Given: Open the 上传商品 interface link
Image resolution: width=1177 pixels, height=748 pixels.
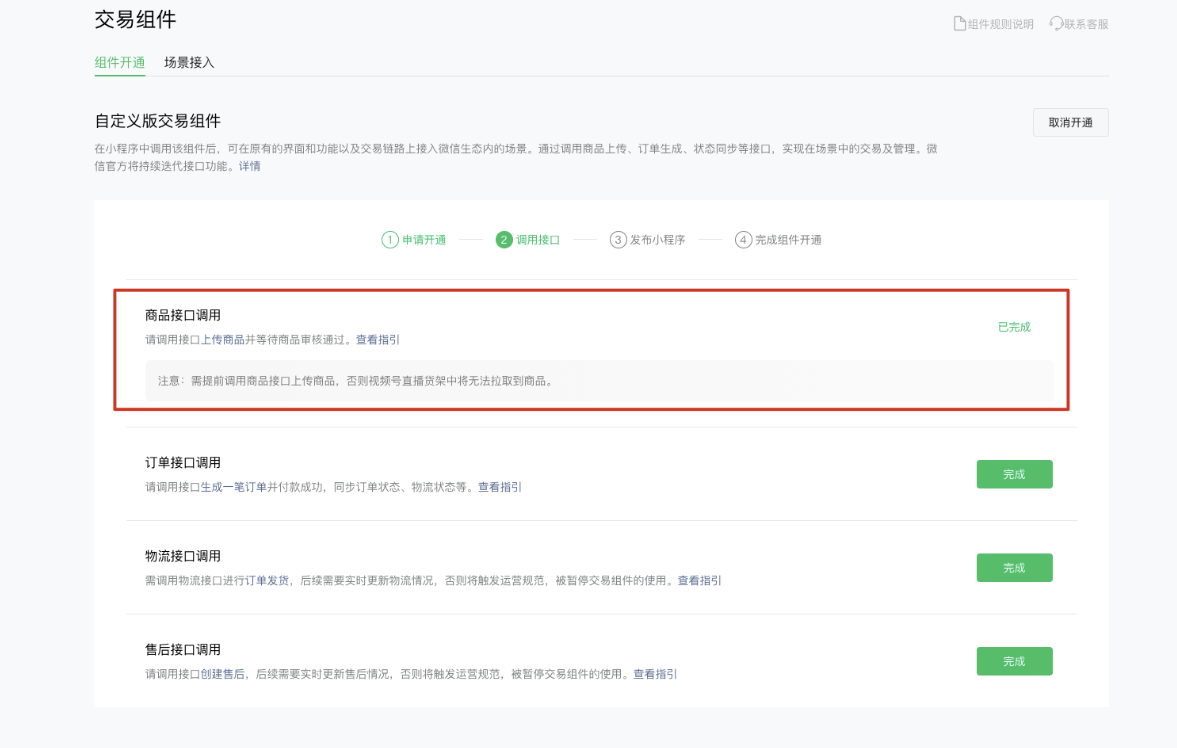Looking at the screenshot, I should click(x=223, y=339).
